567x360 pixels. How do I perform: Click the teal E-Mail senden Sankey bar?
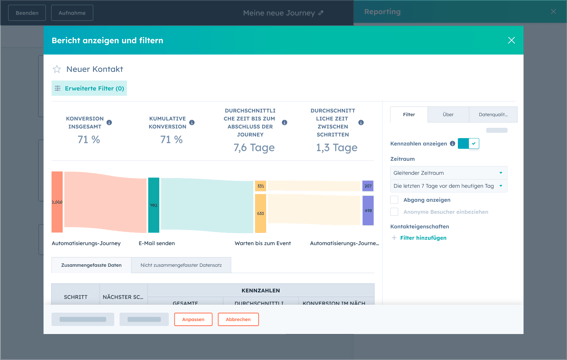click(x=154, y=205)
